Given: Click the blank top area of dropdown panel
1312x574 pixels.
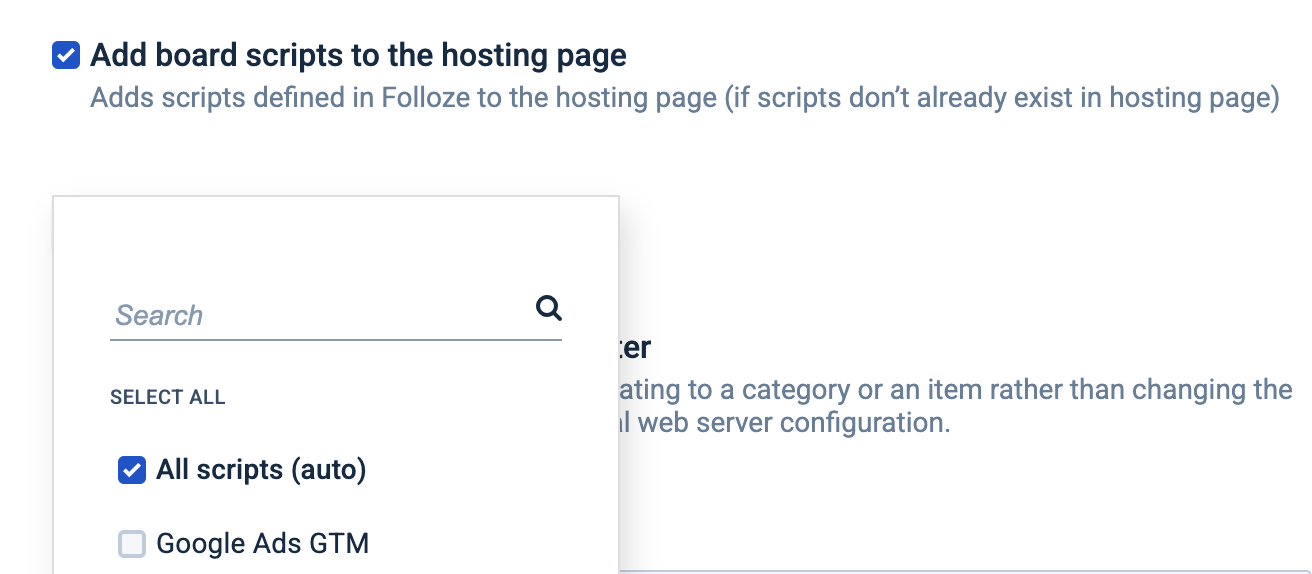Looking at the screenshot, I should point(335,240).
